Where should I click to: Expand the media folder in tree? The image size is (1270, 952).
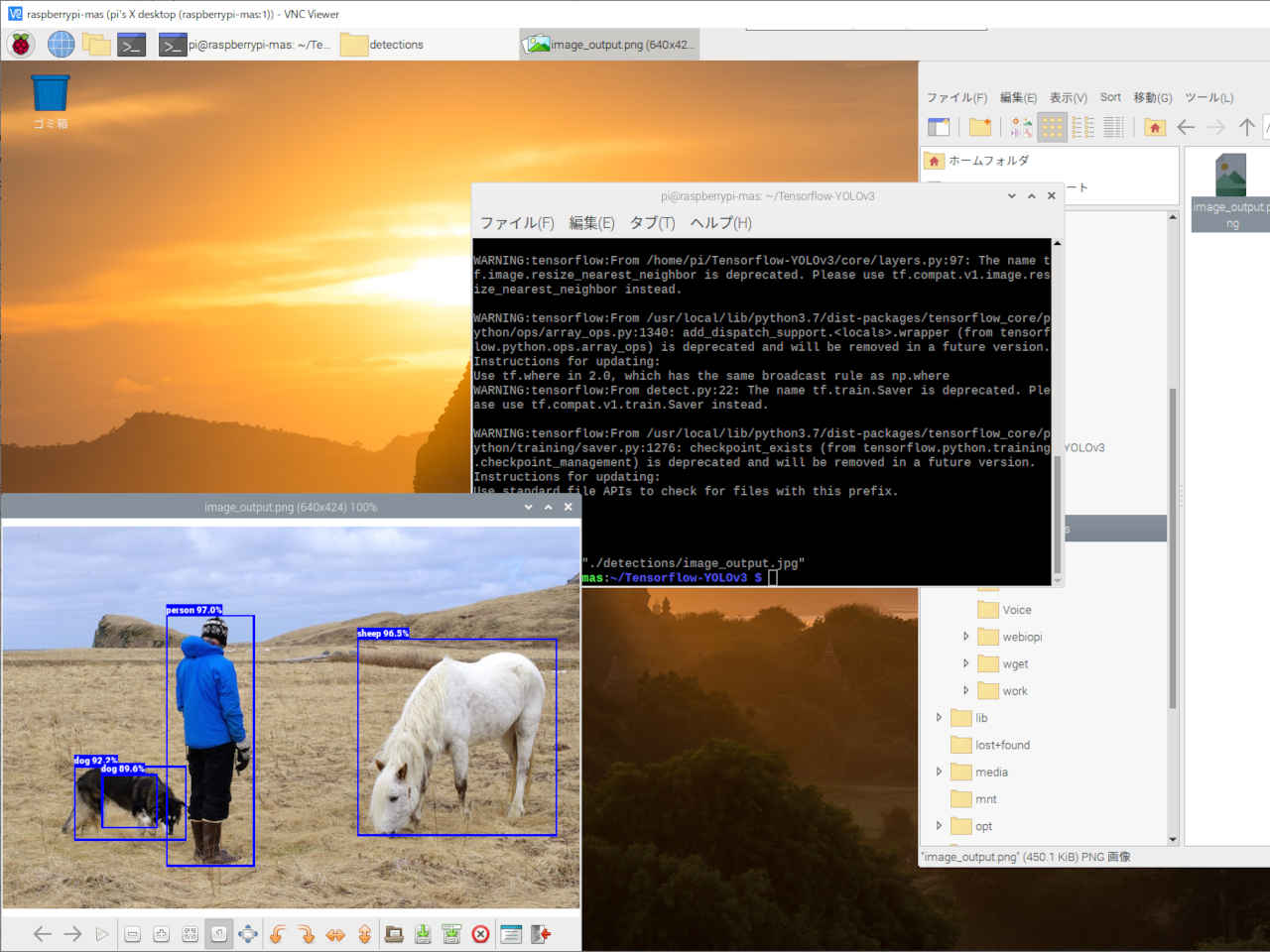[939, 772]
